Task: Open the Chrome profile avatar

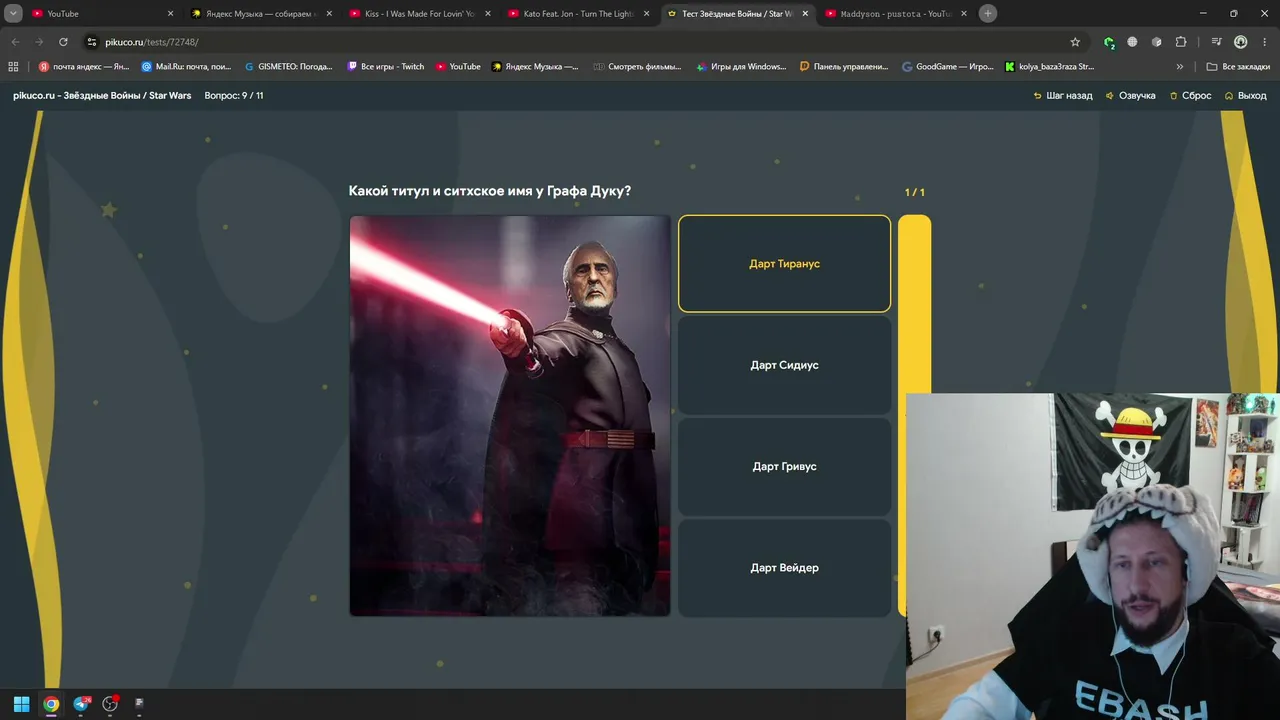Action: [x=1241, y=42]
